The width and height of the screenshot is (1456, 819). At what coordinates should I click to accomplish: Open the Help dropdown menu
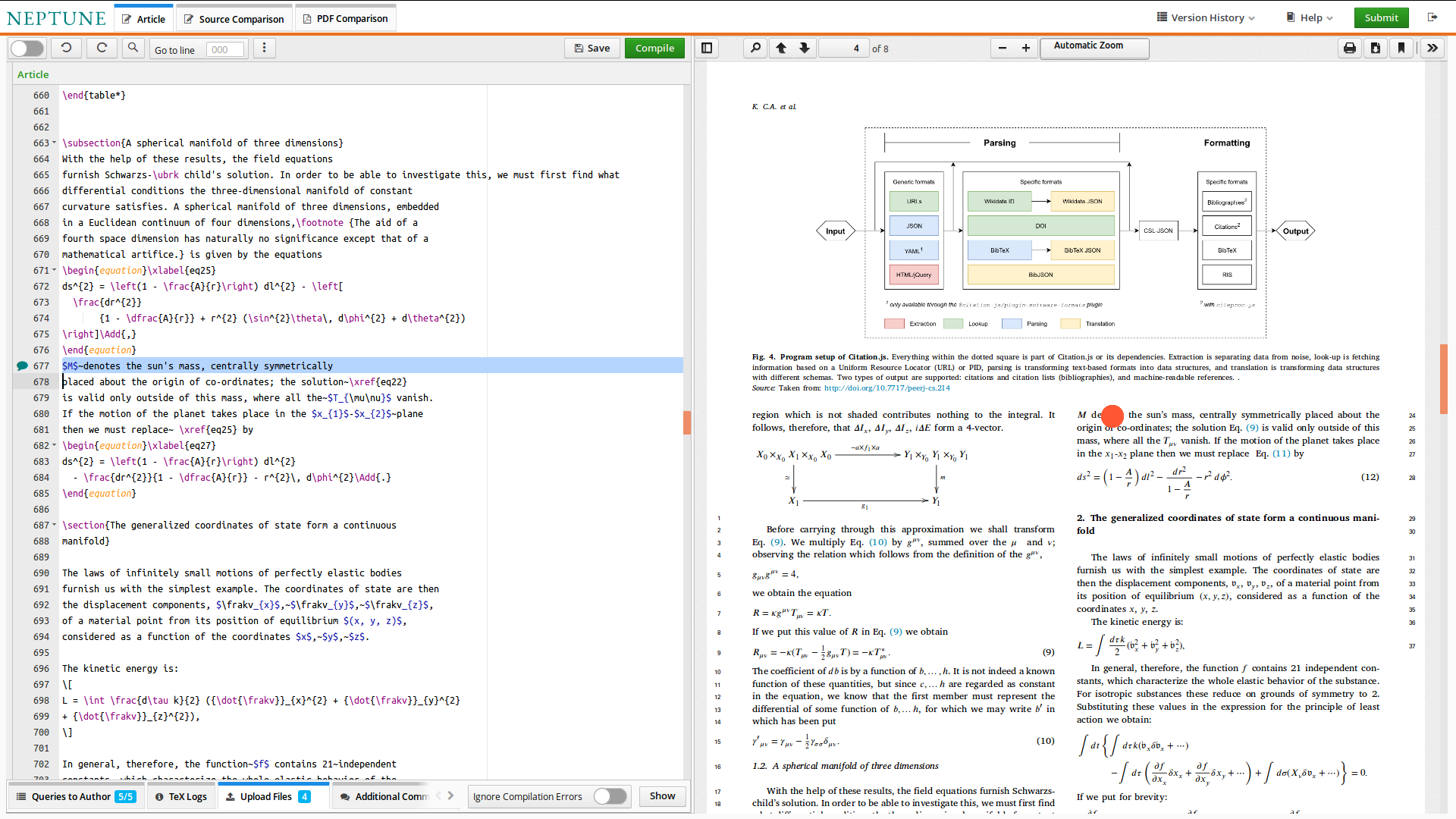click(x=1310, y=17)
